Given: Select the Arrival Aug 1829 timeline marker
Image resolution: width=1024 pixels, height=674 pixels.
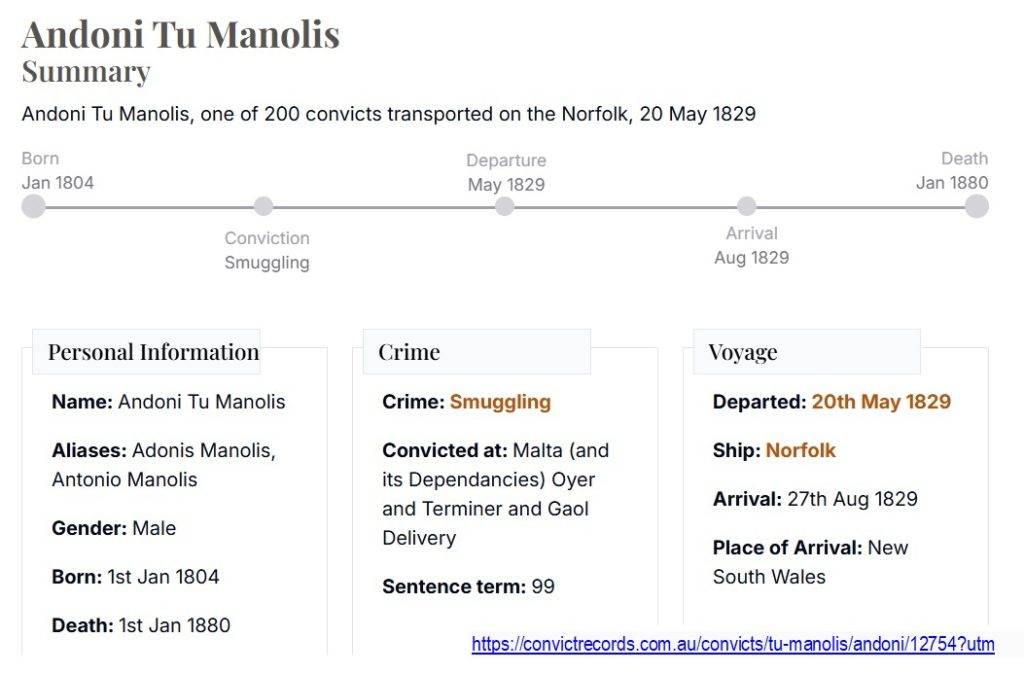Looking at the screenshot, I should (746, 206).
